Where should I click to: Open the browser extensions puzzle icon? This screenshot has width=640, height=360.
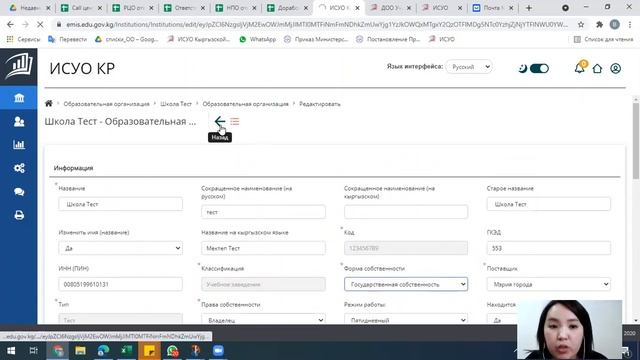[x=599, y=24]
